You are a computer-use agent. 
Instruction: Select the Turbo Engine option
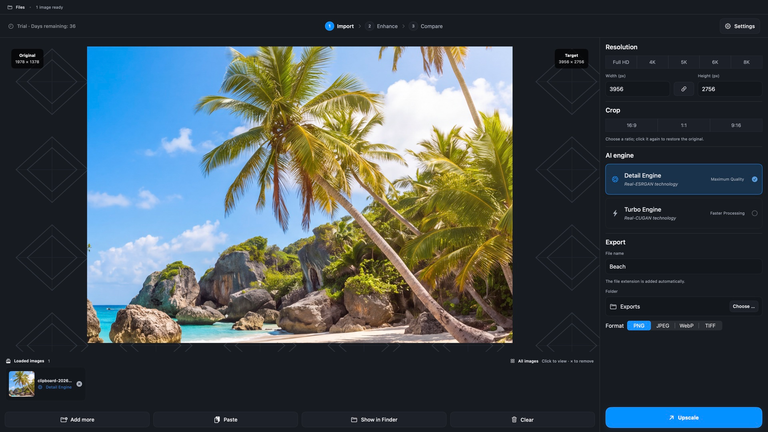coord(684,213)
